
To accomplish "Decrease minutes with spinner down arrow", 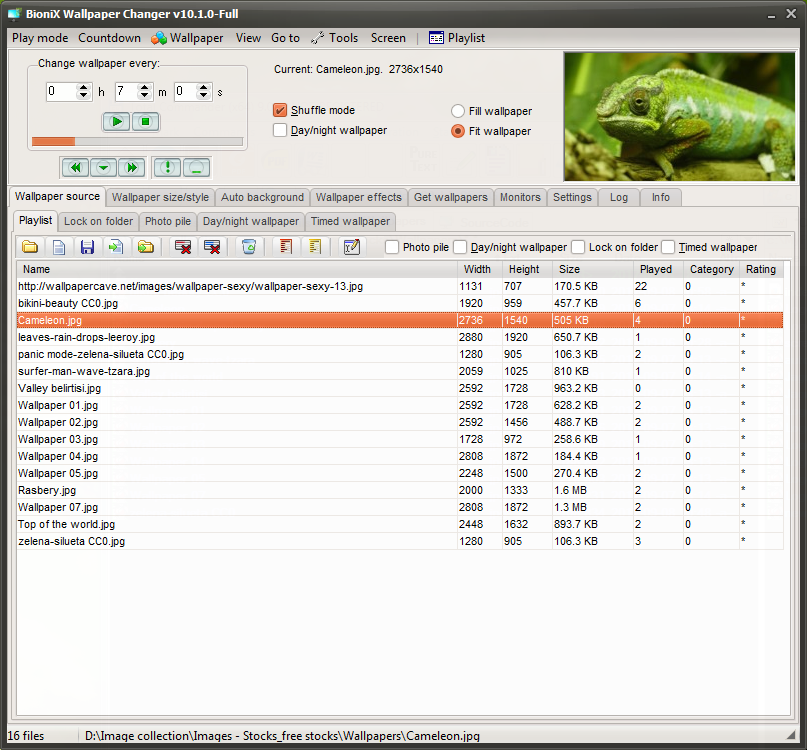I will point(145,96).
